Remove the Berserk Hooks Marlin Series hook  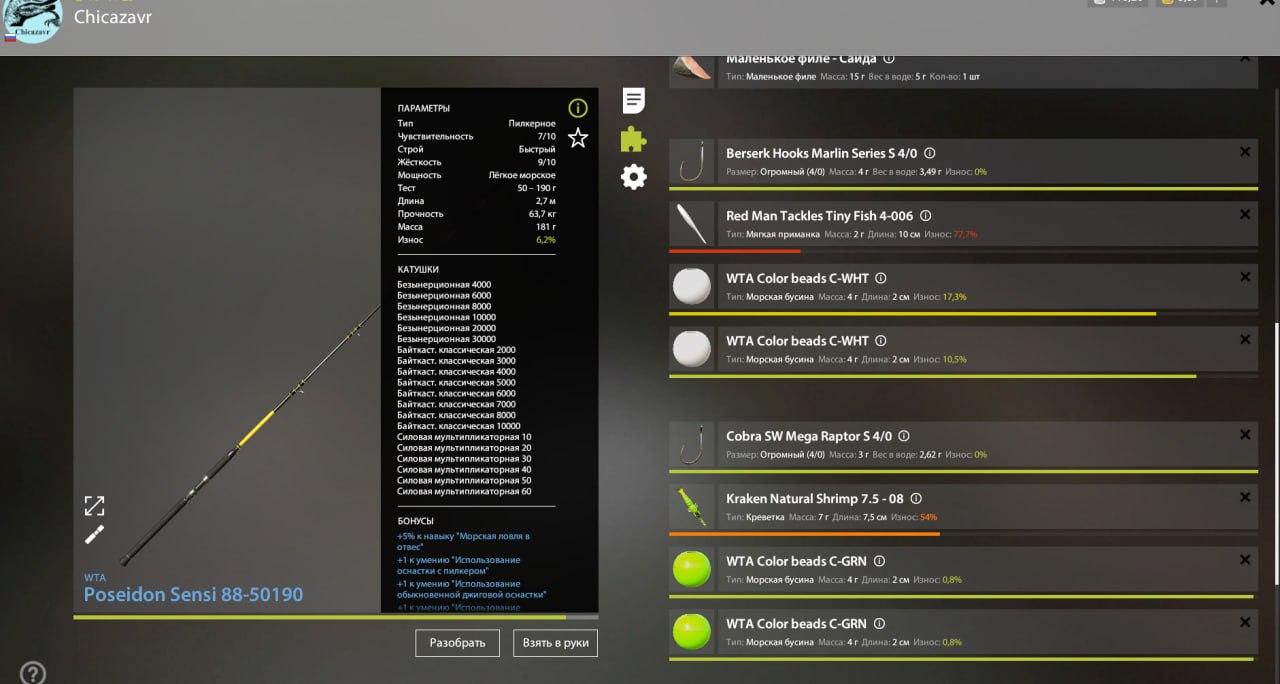tap(1245, 152)
